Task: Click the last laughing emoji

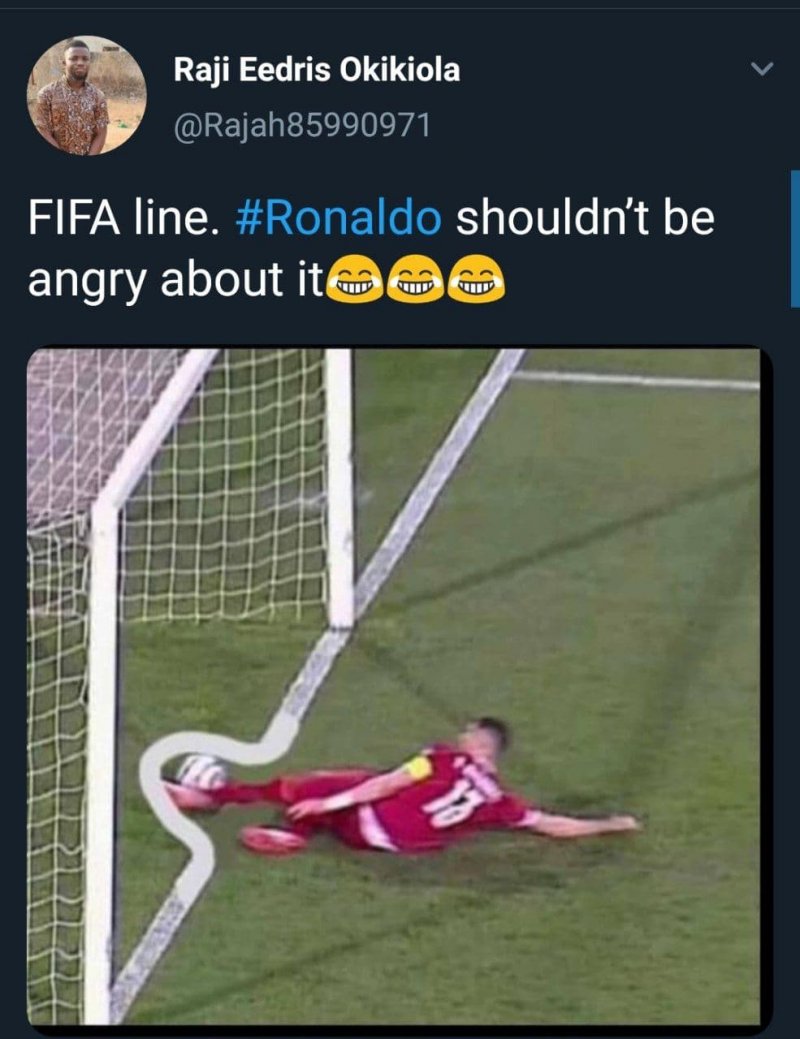Action: [475, 280]
